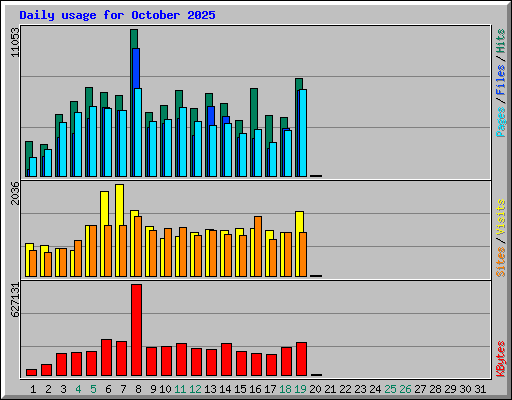Click day label 24 on the x-axis
The height and width of the screenshot is (400, 512).
(x=375, y=389)
